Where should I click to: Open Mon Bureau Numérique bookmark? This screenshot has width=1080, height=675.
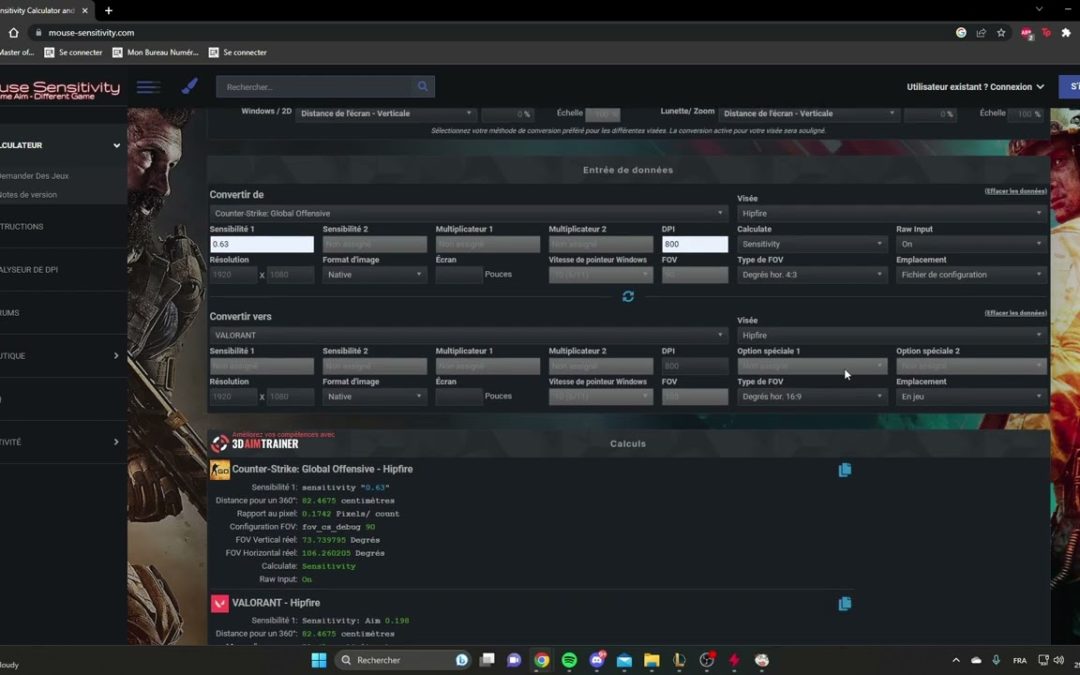(x=156, y=52)
